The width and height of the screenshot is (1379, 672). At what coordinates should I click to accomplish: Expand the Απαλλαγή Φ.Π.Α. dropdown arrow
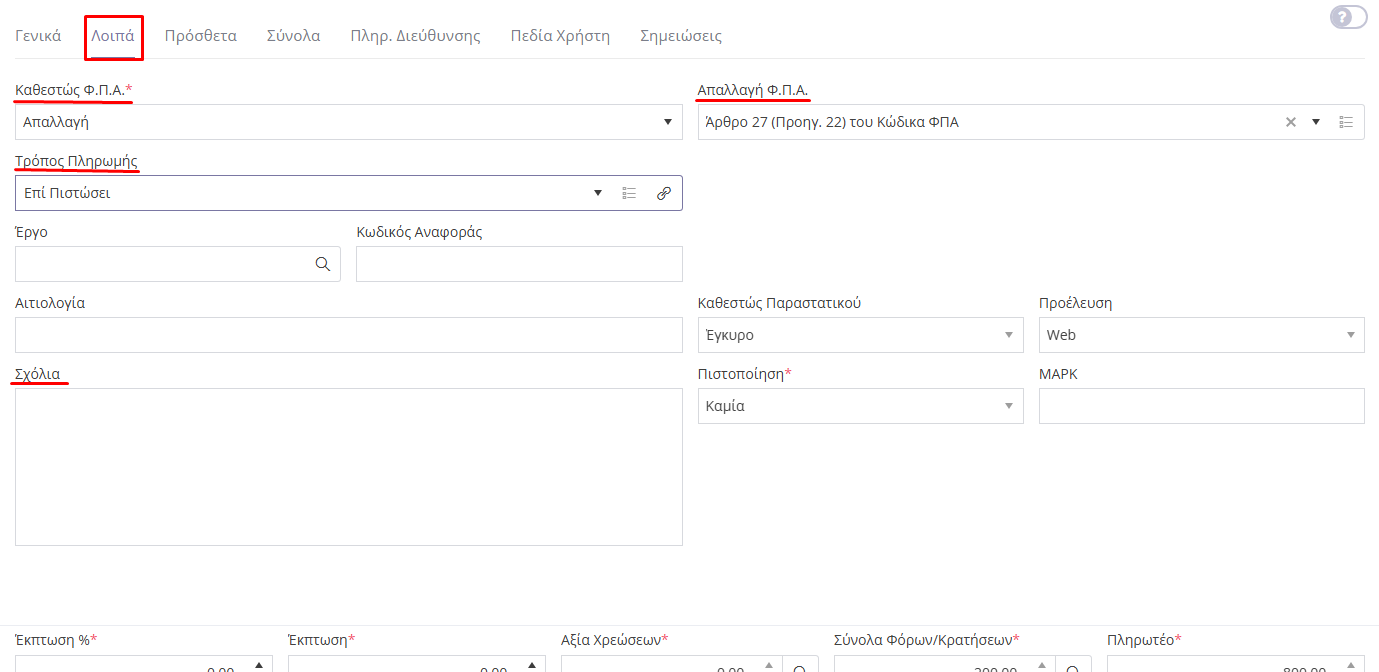point(1316,122)
